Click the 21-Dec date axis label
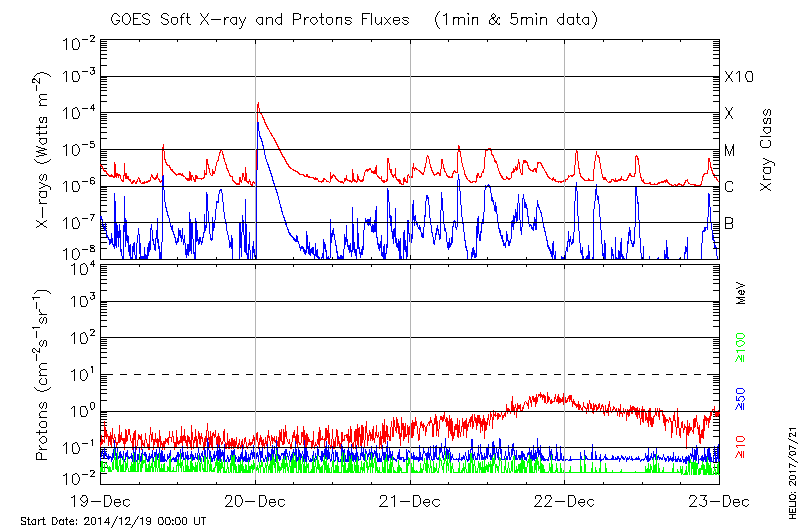The image size is (800, 530). click(x=410, y=500)
